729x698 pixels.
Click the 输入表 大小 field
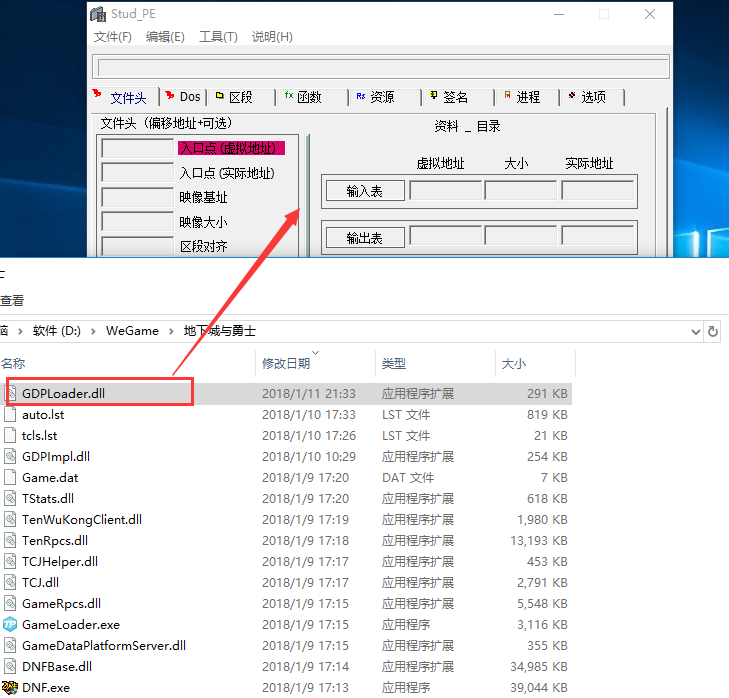coord(521,190)
